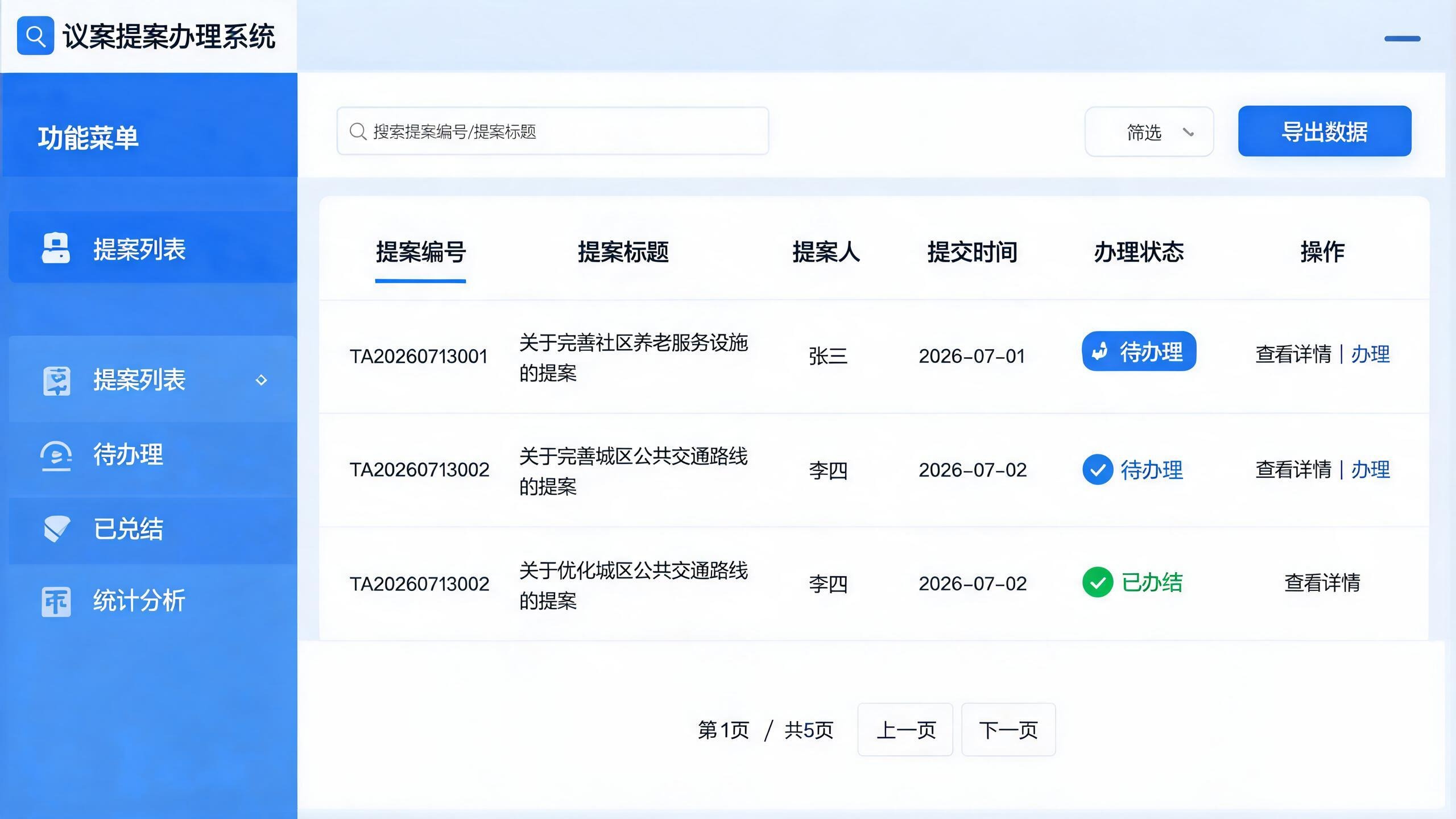Image resolution: width=1456 pixels, height=819 pixels.
Task: Select 已兑结 in the sidebar menu
Action: (x=152, y=530)
